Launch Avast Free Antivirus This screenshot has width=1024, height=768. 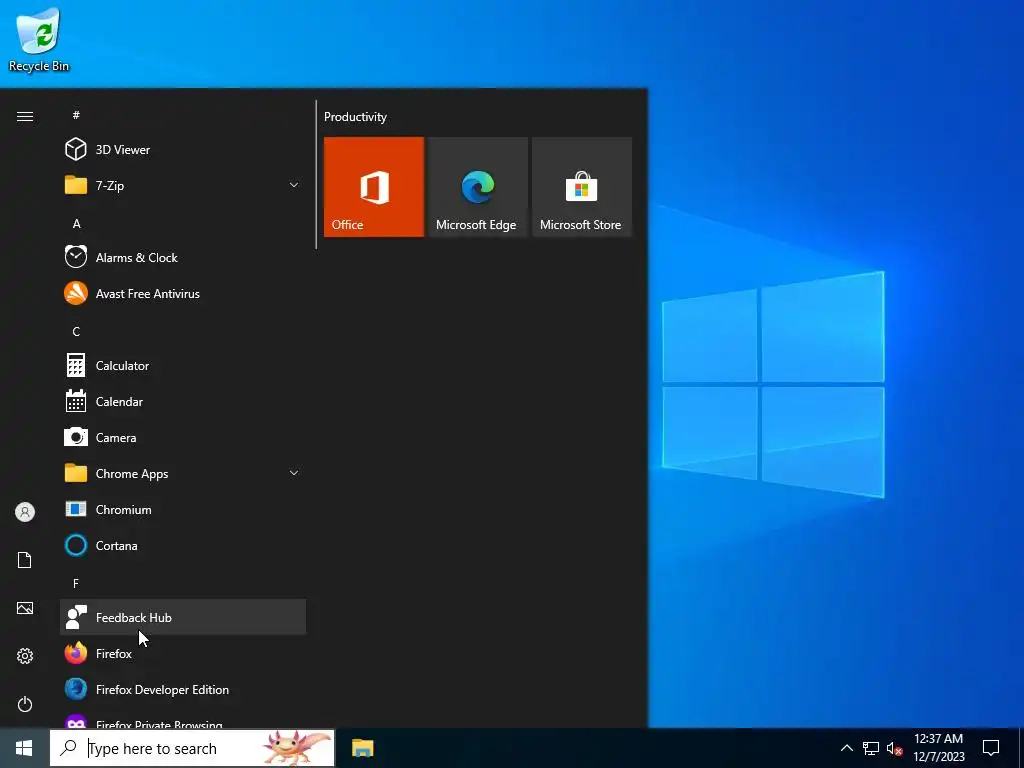pos(183,293)
